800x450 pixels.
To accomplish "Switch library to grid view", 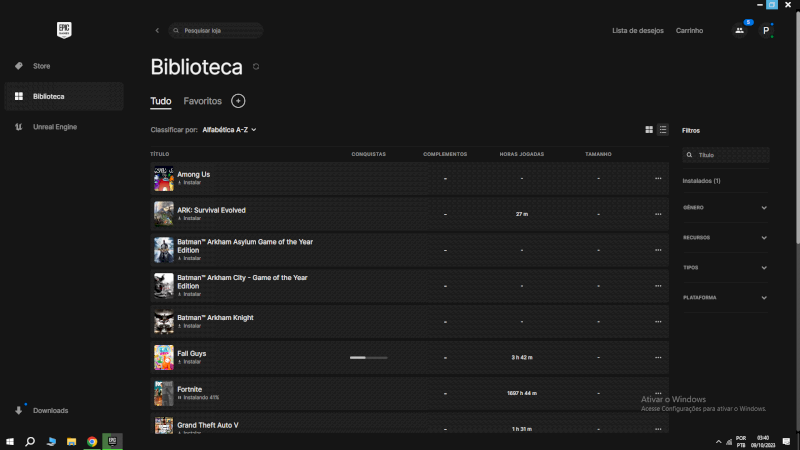I will [649, 130].
